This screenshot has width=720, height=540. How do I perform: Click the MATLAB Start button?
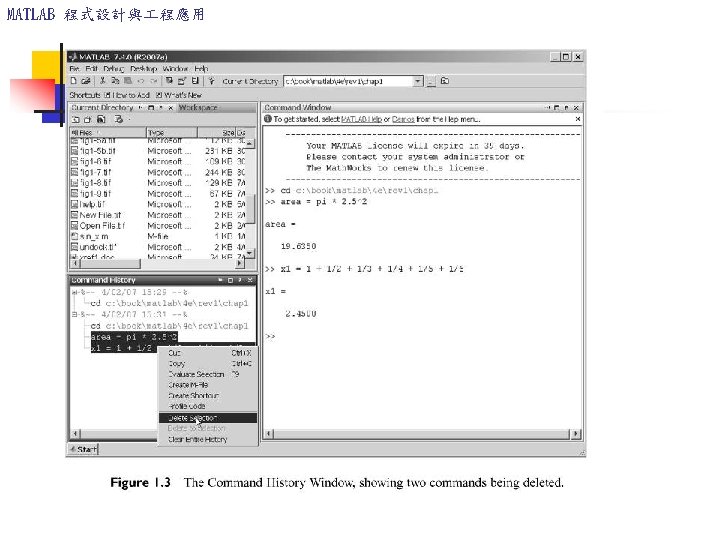(x=84, y=449)
